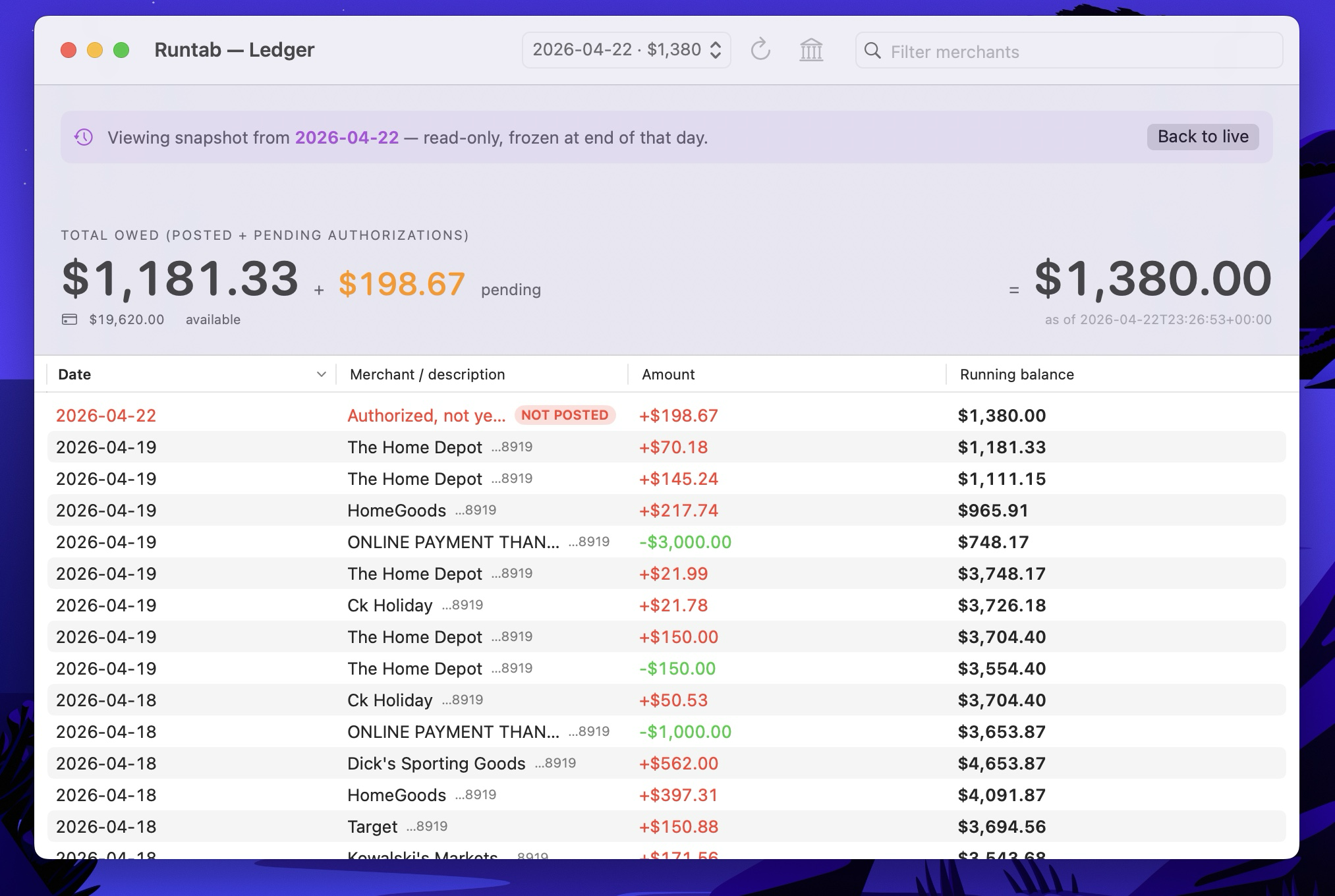The width and height of the screenshot is (1335, 896).
Task: Toggle Date column sort chevron
Action: tap(322, 374)
